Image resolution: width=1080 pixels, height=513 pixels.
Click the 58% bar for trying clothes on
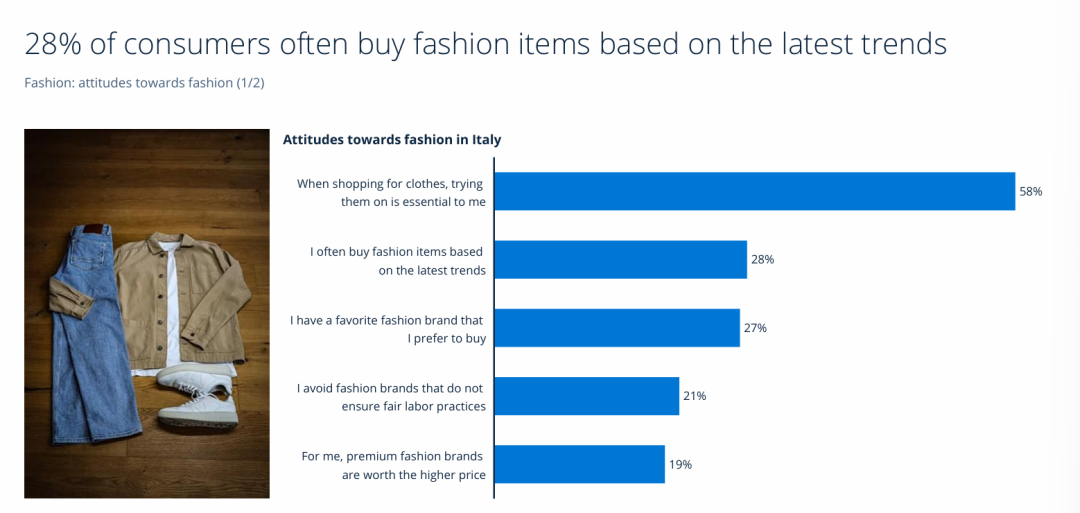tap(755, 191)
